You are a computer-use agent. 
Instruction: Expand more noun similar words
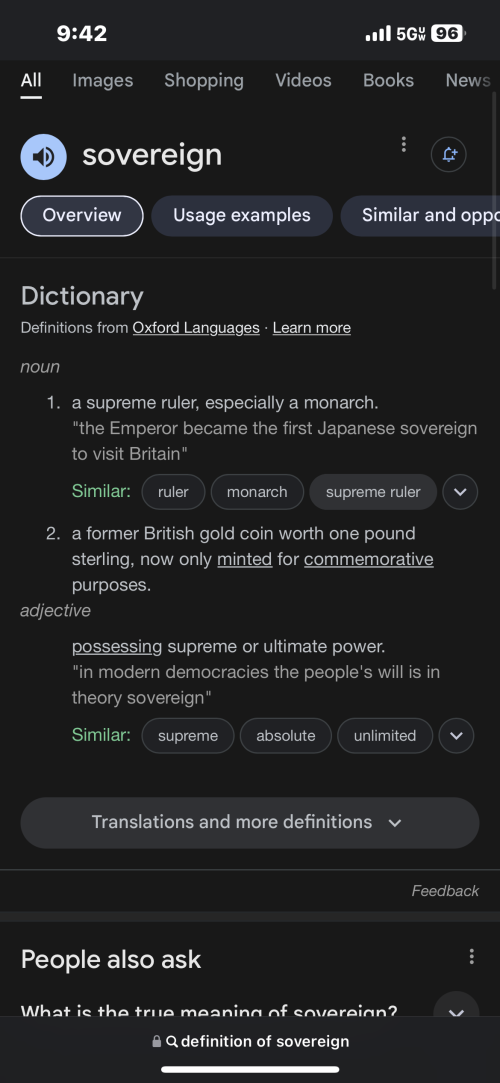[460, 492]
